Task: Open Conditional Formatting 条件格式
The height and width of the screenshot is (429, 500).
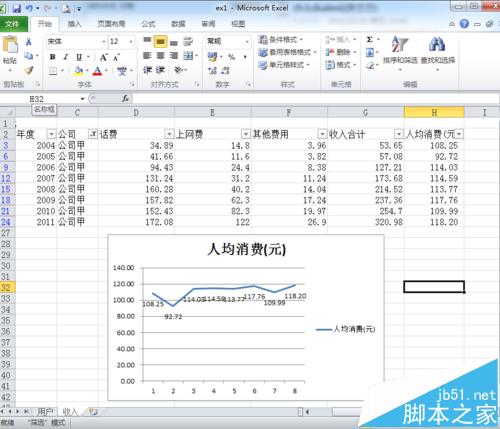Action: tap(280, 40)
